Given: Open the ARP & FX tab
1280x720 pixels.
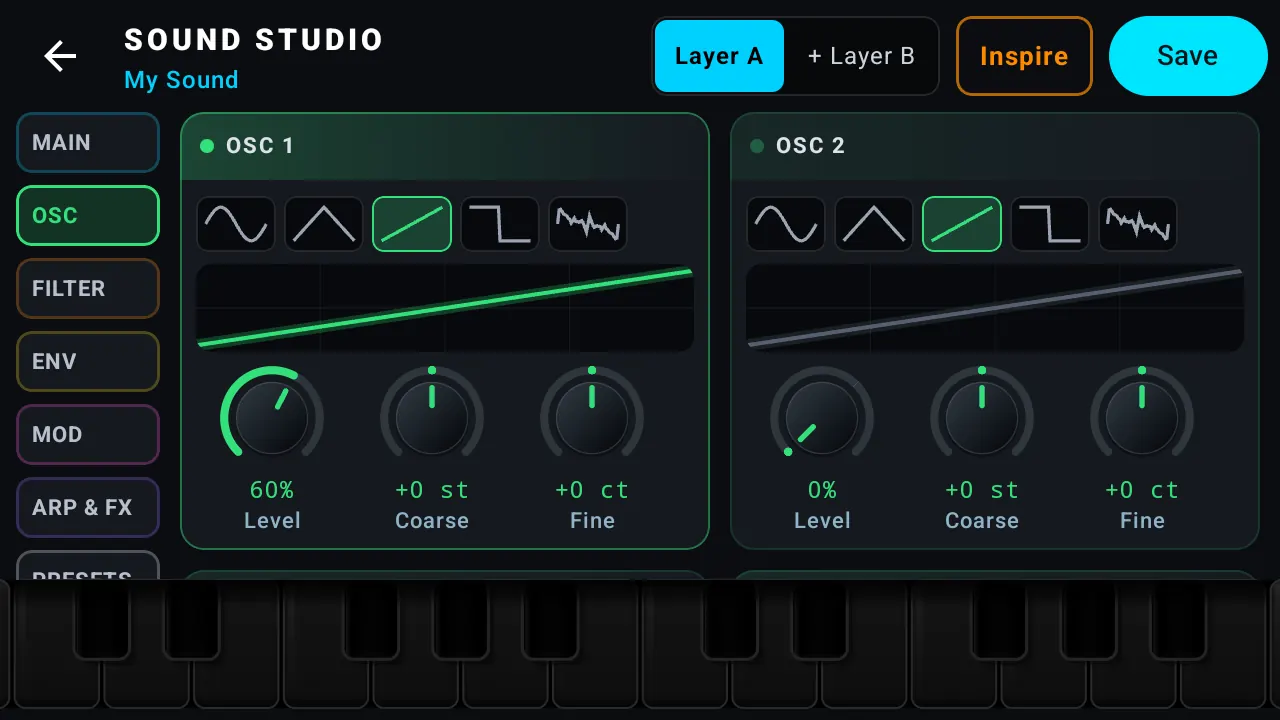Looking at the screenshot, I should pos(88,507).
